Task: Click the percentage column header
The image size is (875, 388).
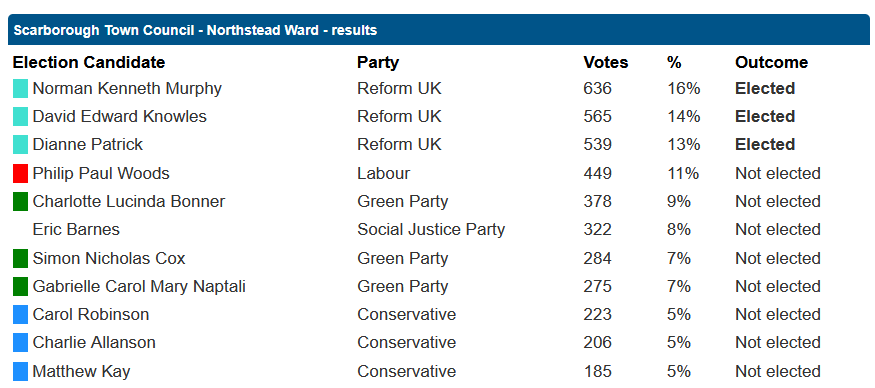Action: [674, 62]
